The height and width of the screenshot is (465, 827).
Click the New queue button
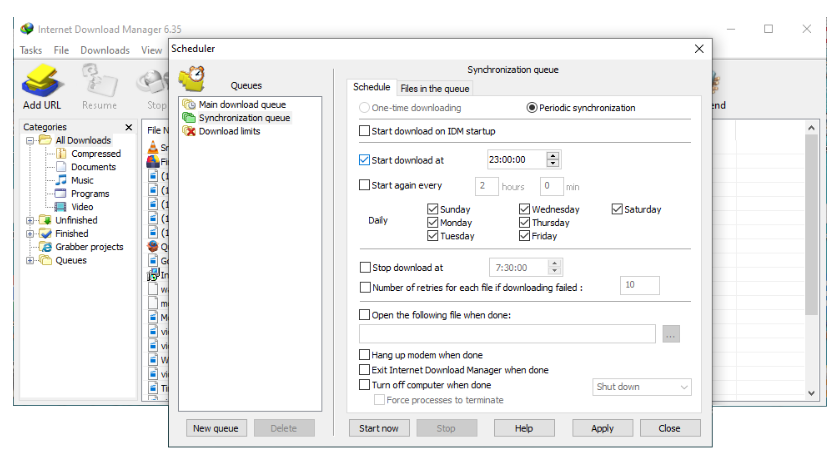216,428
